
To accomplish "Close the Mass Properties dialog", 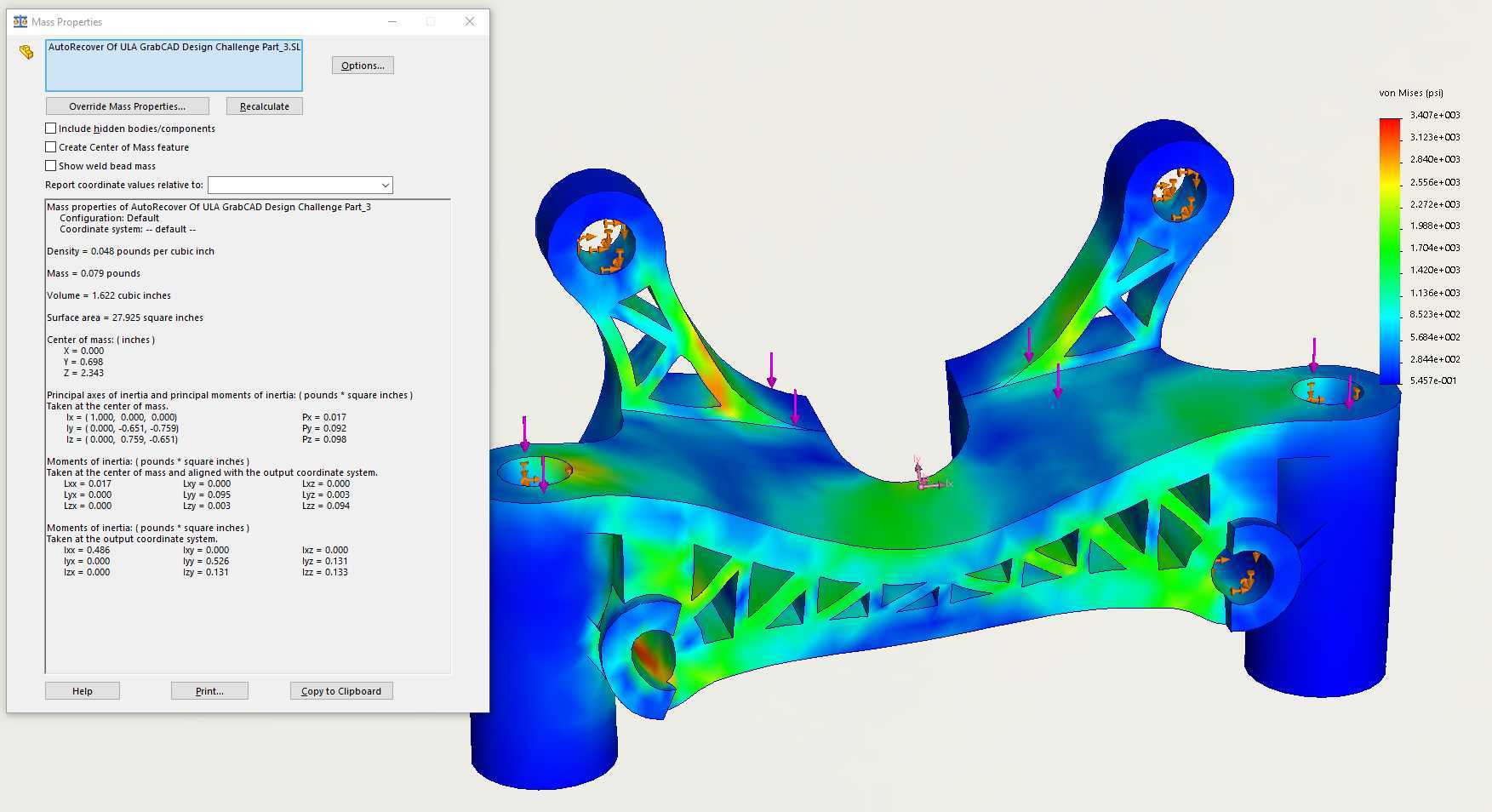I will coord(470,21).
